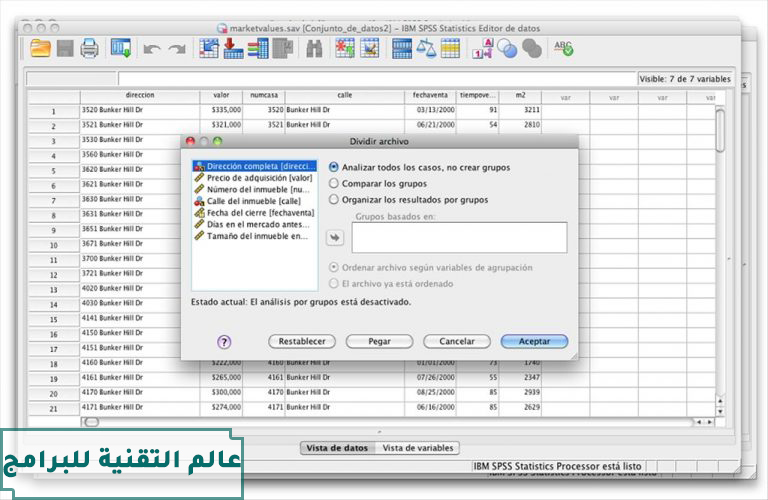Open Split file from the toolbar
The width and height of the screenshot is (768, 500).
pyautogui.click(x=402, y=49)
